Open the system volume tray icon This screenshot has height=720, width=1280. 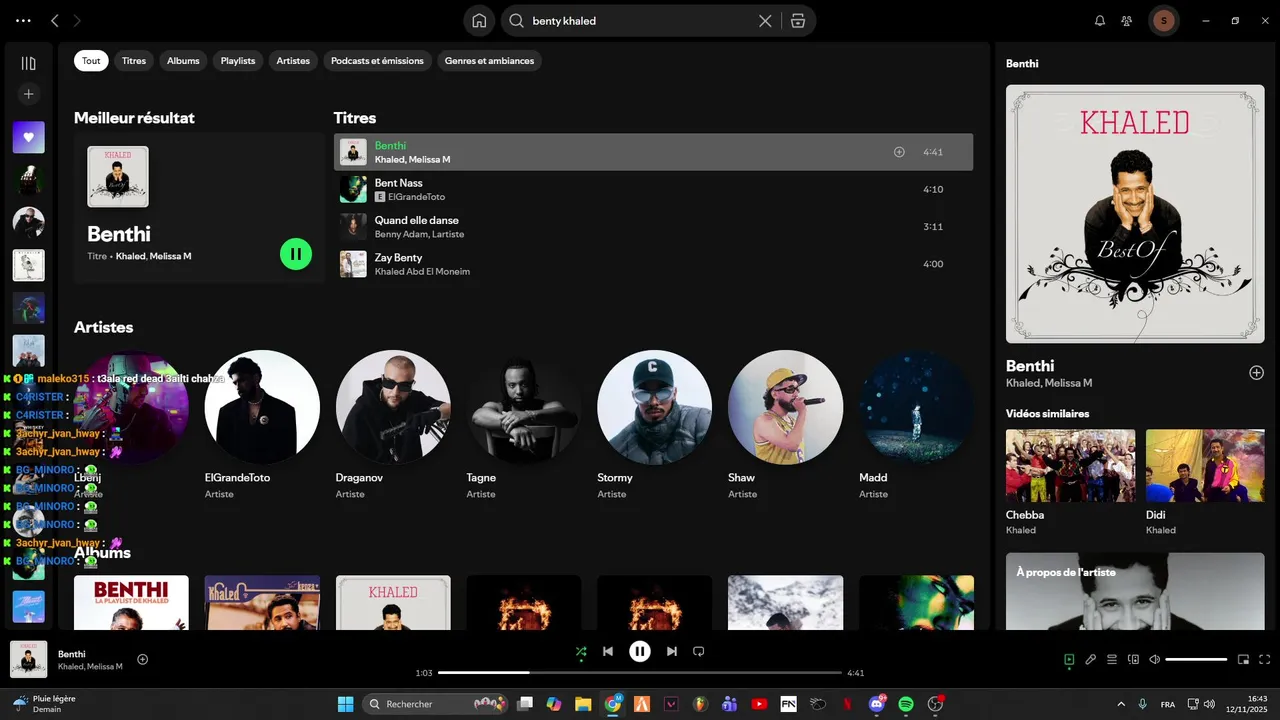[1209, 704]
